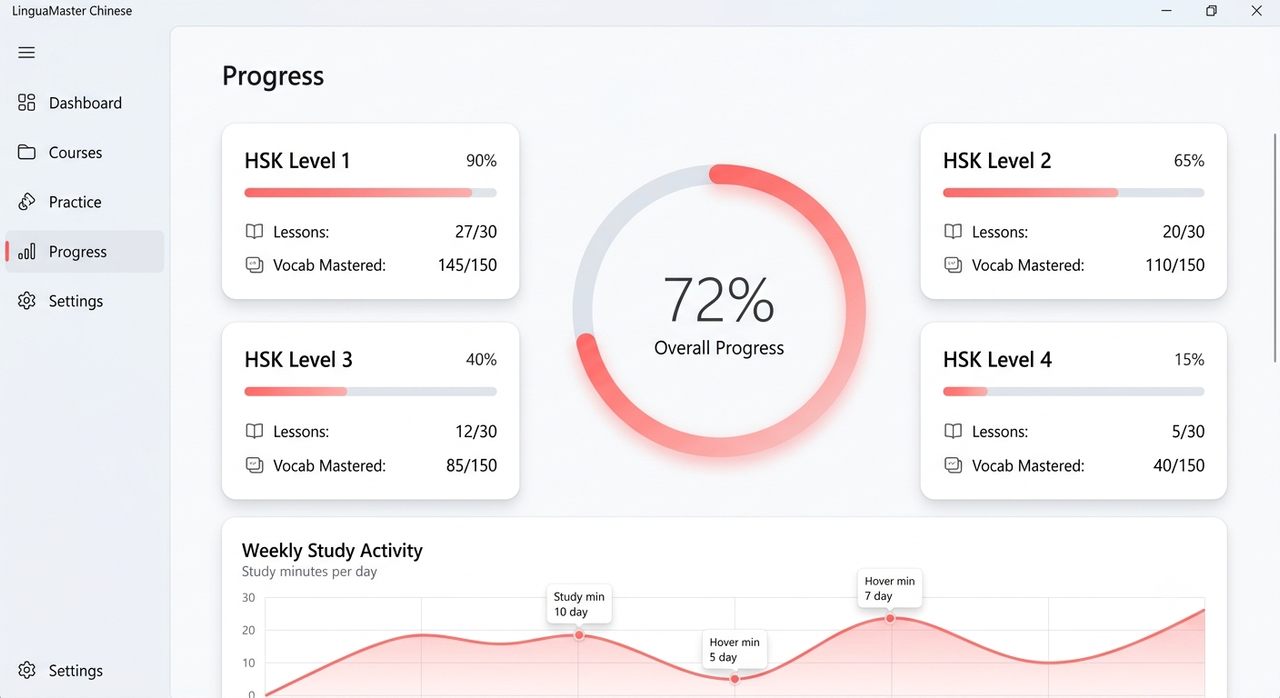
Task: Click the 15% value on HSK Level 4
Action: tap(1189, 359)
